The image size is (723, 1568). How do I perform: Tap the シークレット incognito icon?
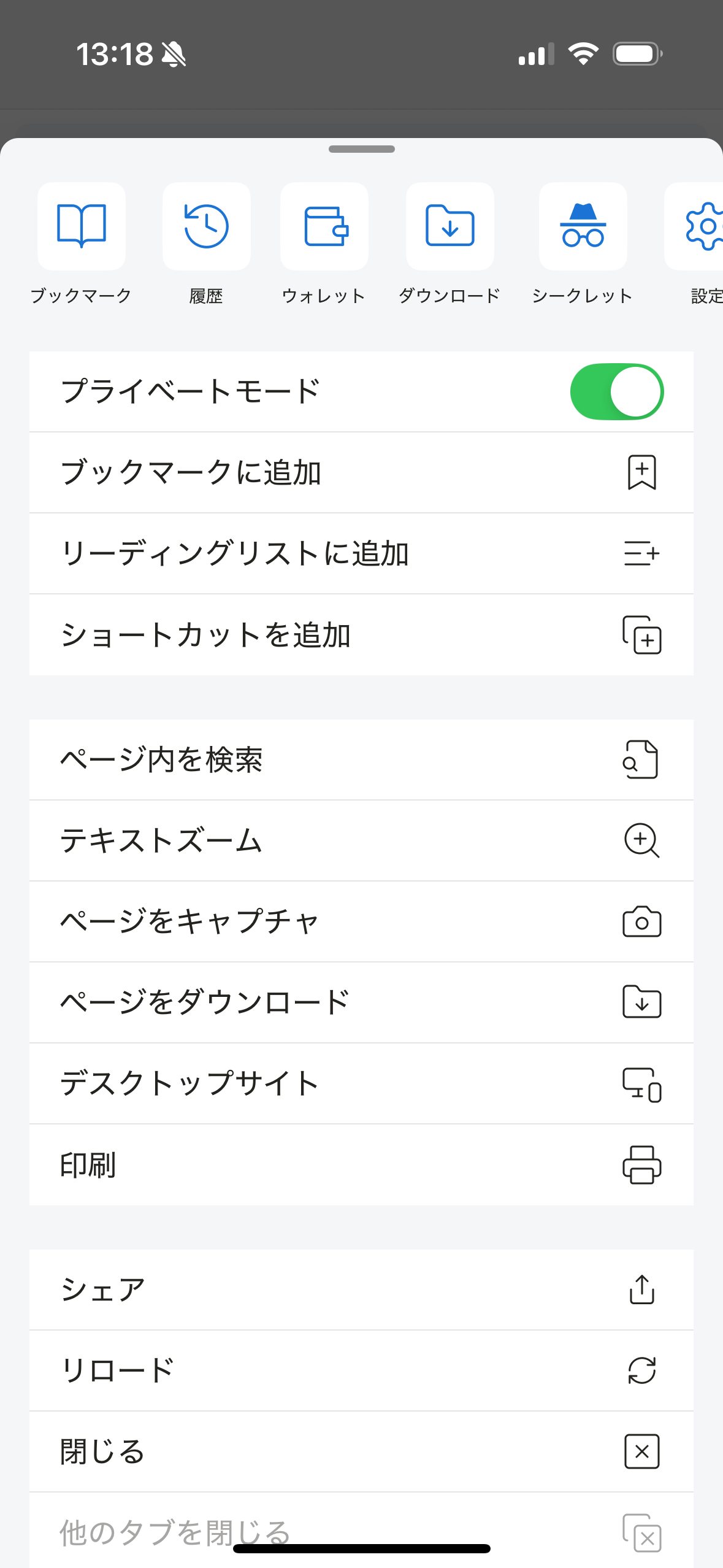pos(583,226)
